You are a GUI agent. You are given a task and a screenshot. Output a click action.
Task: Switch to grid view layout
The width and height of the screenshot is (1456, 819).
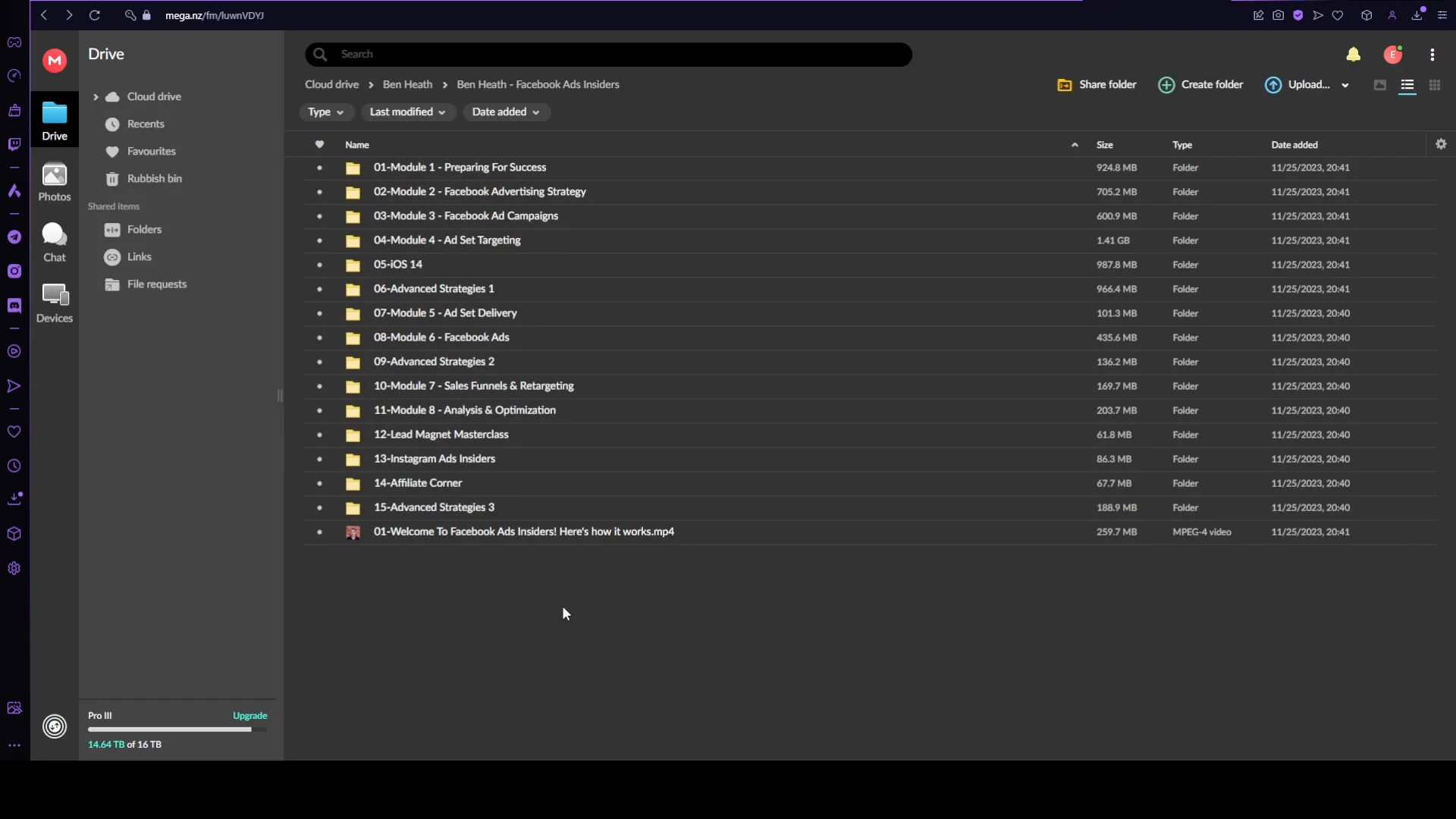1434,85
